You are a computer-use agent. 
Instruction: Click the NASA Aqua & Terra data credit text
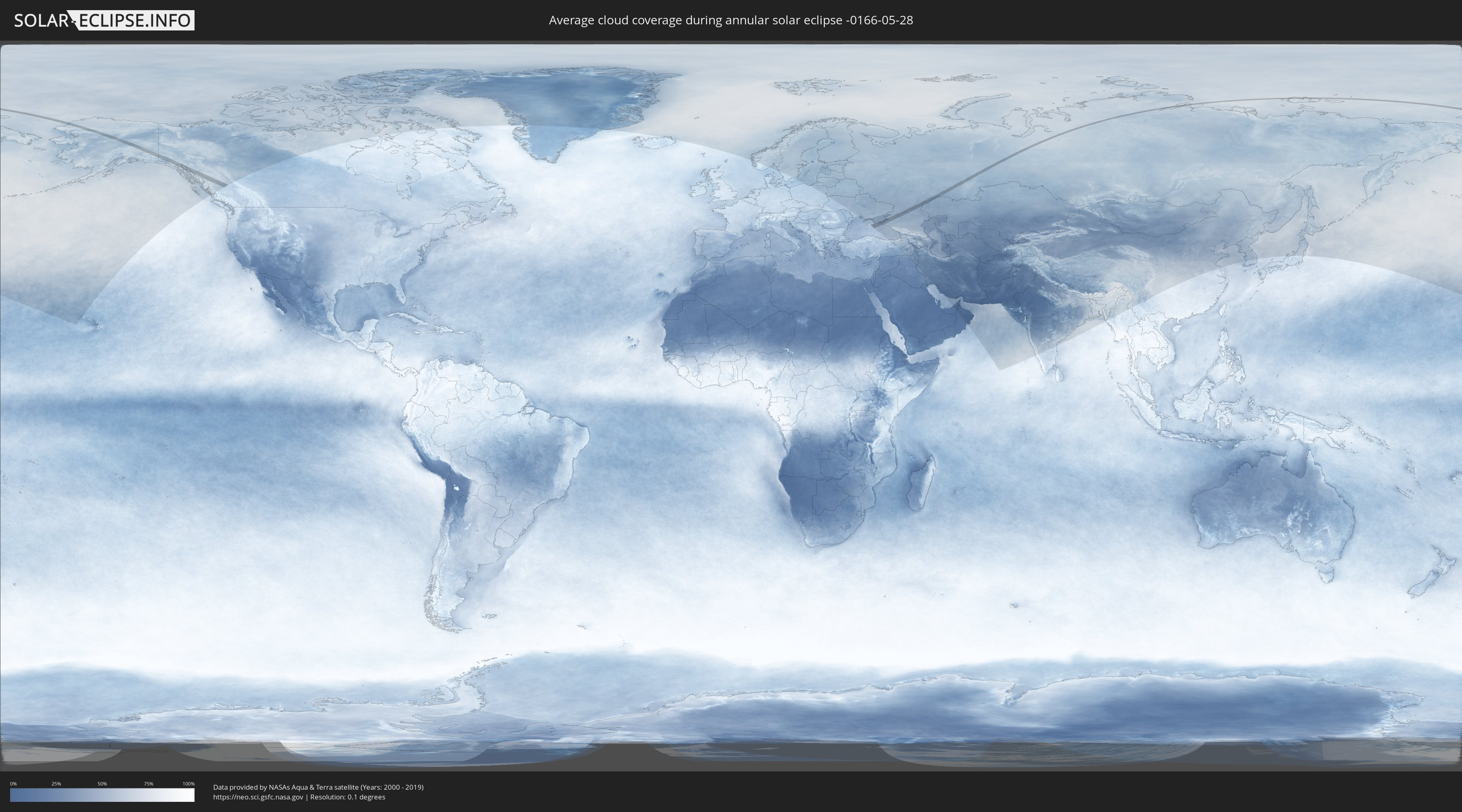[x=318, y=787]
